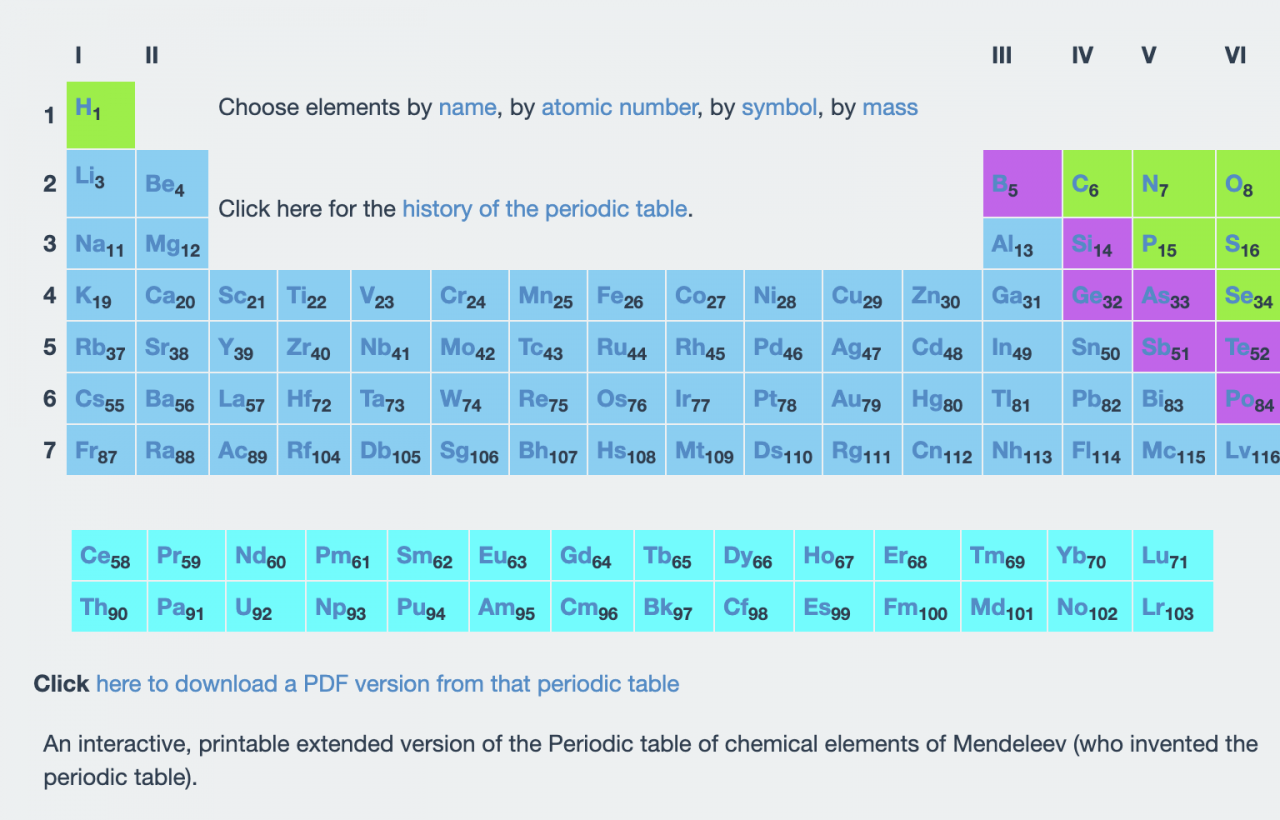This screenshot has height=820, width=1280.
Task: Choose elements by mass
Action: pos(889,107)
